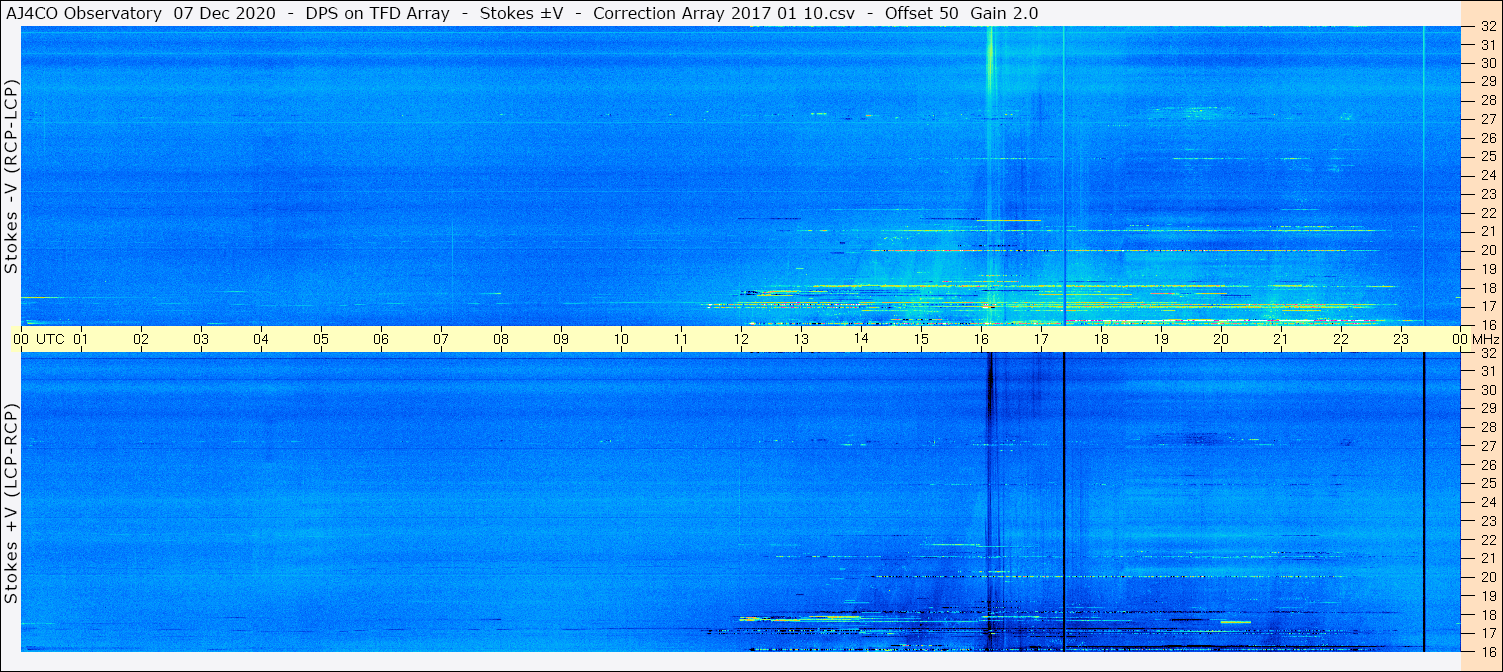The image size is (1503, 672).
Task: Click the 23 MHz label of the Stokes +V panel
Action: (x=1487, y=521)
